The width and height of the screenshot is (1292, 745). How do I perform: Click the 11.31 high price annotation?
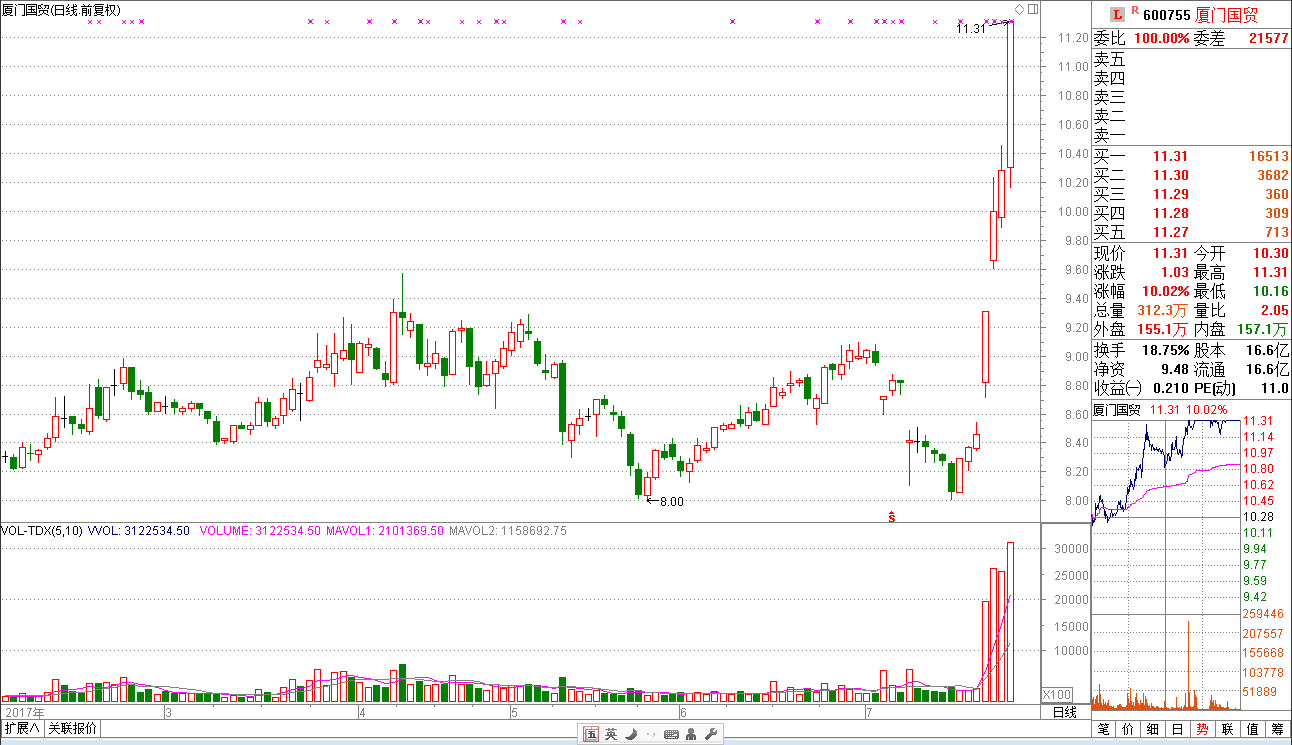coord(970,29)
